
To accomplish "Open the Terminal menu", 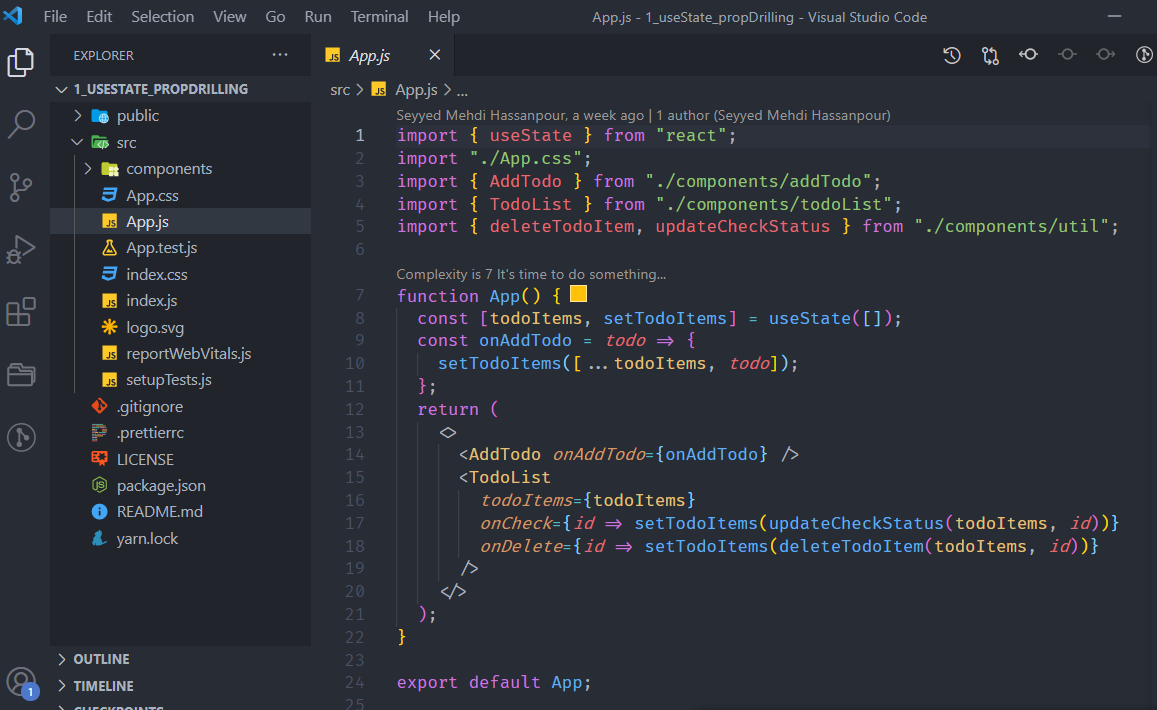I will [x=379, y=17].
